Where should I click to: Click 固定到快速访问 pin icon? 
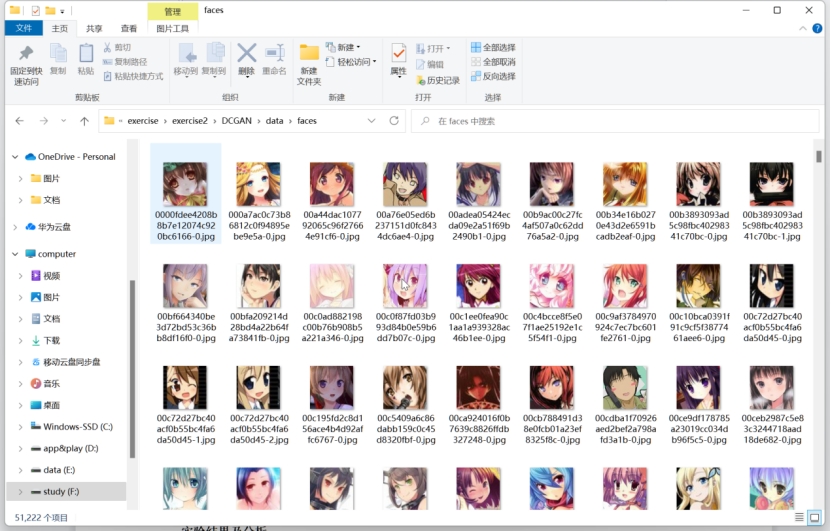(x=26, y=60)
